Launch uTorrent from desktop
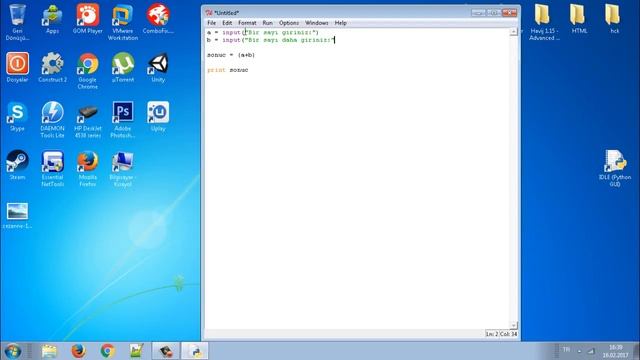The width and height of the screenshot is (640, 360). [x=122, y=68]
